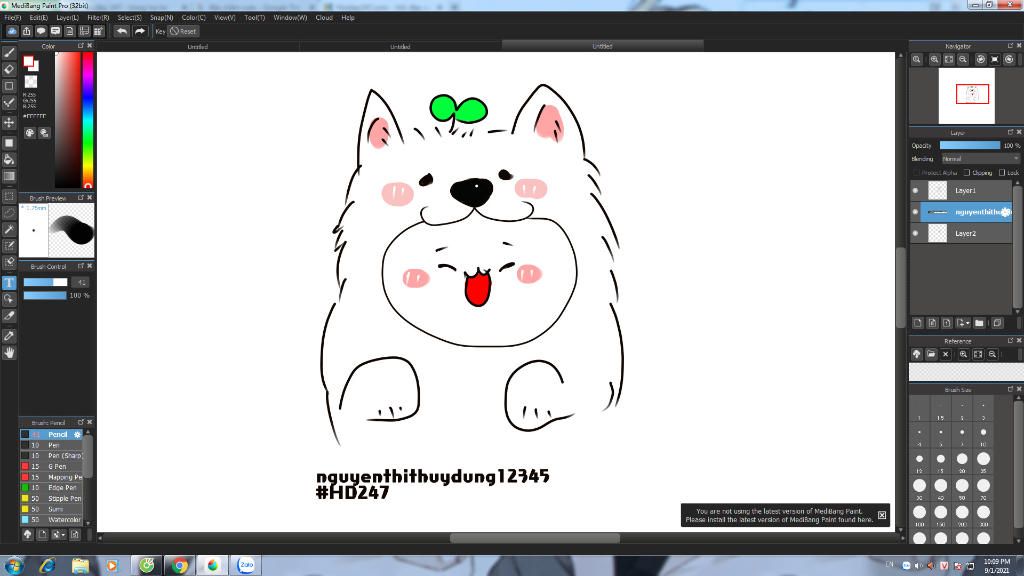1024x576 pixels.
Task: Open reference image with the folder icon
Action: [x=931, y=354]
